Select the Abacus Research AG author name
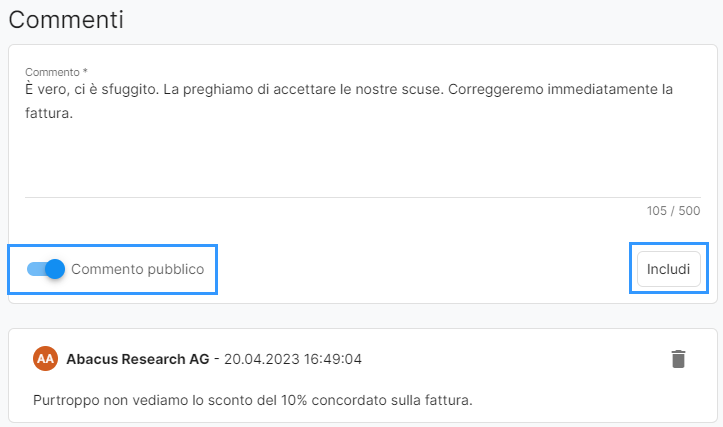Screen dimensions: 723x427 tap(137, 359)
